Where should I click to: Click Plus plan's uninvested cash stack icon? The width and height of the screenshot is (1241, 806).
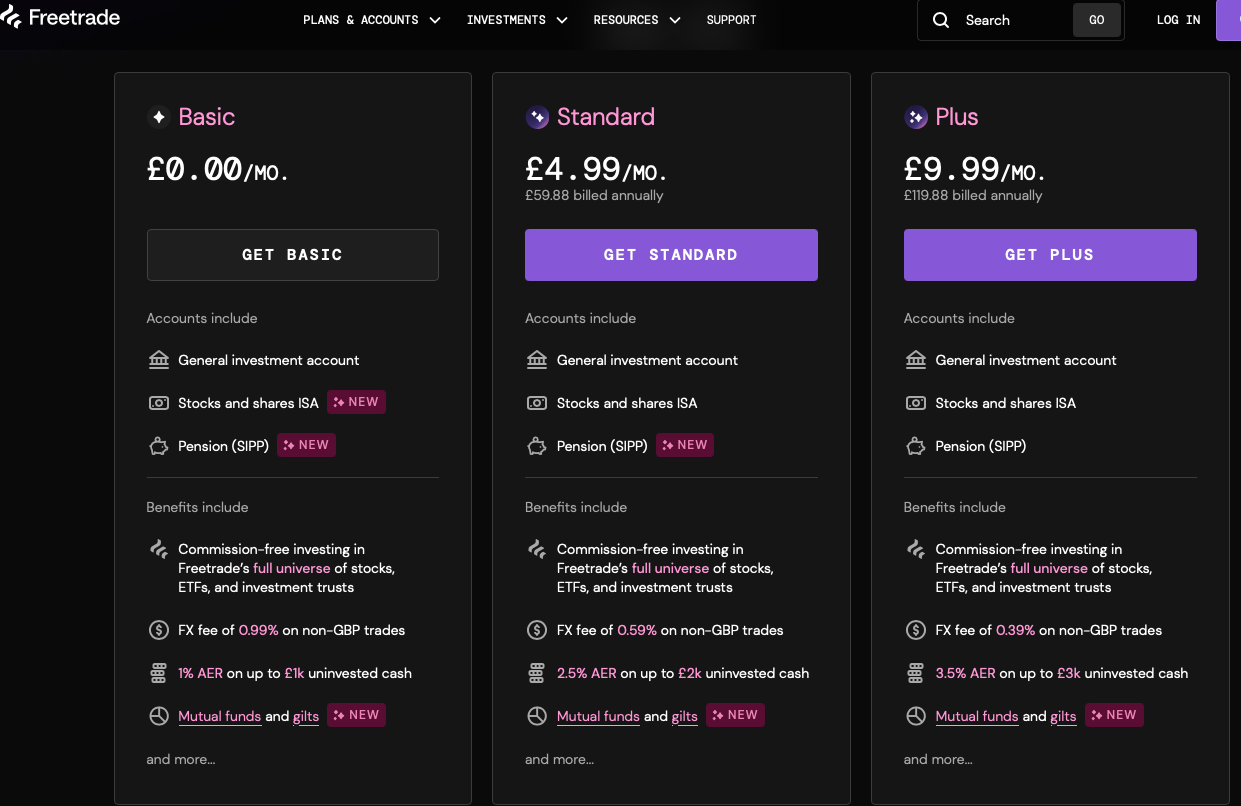coord(916,673)
